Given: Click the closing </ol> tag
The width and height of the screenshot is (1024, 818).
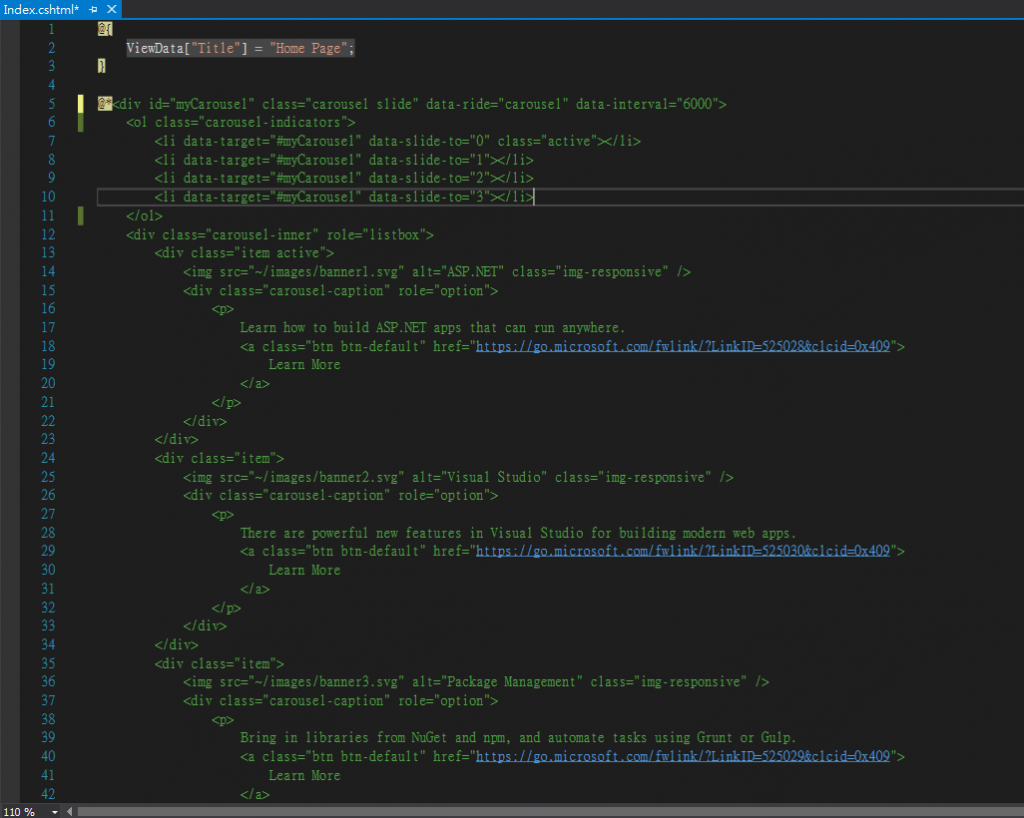Looking at the screenshot, I should pos(144,215).
